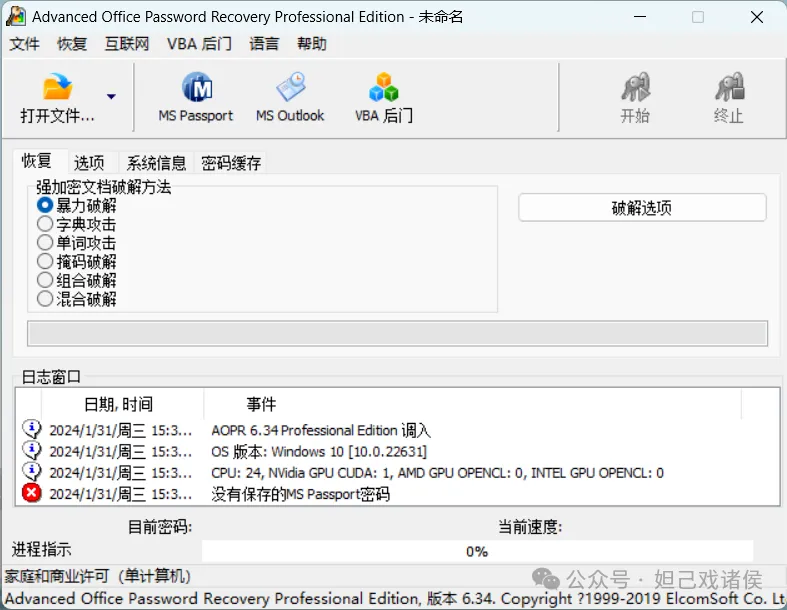Image resolution: width=787 pixels, height=610 pixels.
Task: Click the 终止 keys icon
Action: click(730, 87)
